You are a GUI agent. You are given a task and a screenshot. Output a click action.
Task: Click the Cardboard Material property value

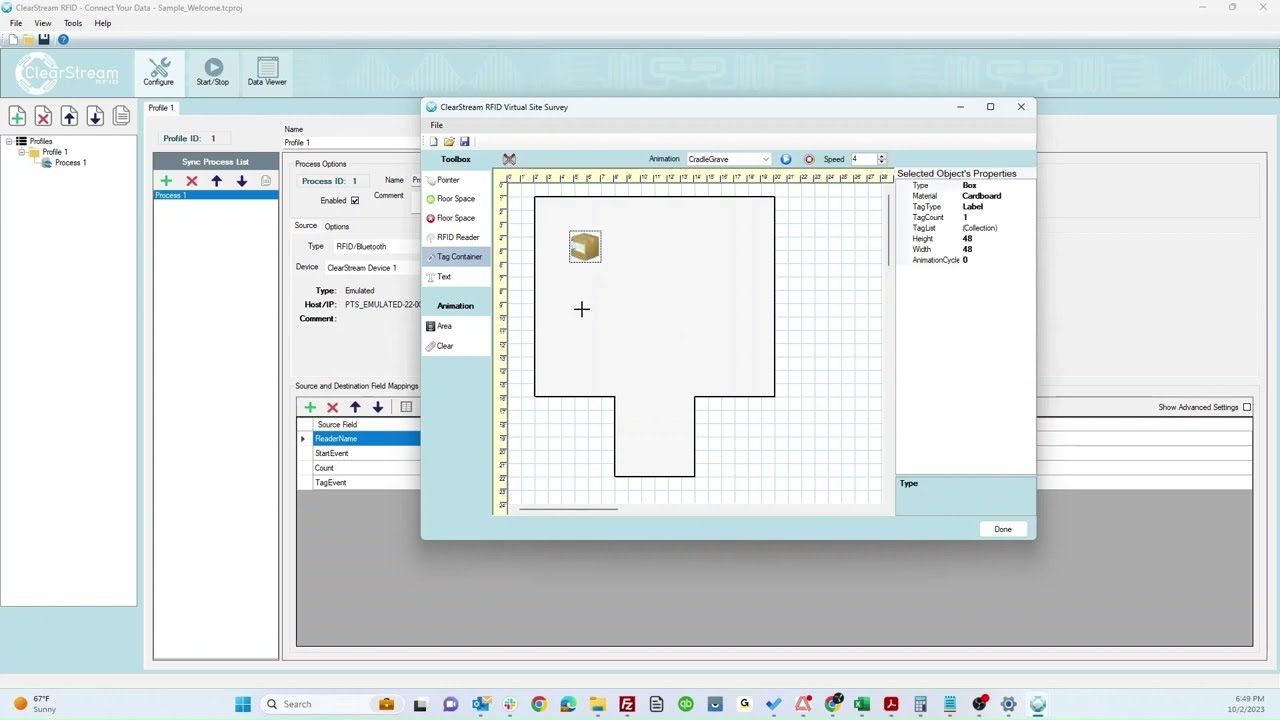click(981, 196)
